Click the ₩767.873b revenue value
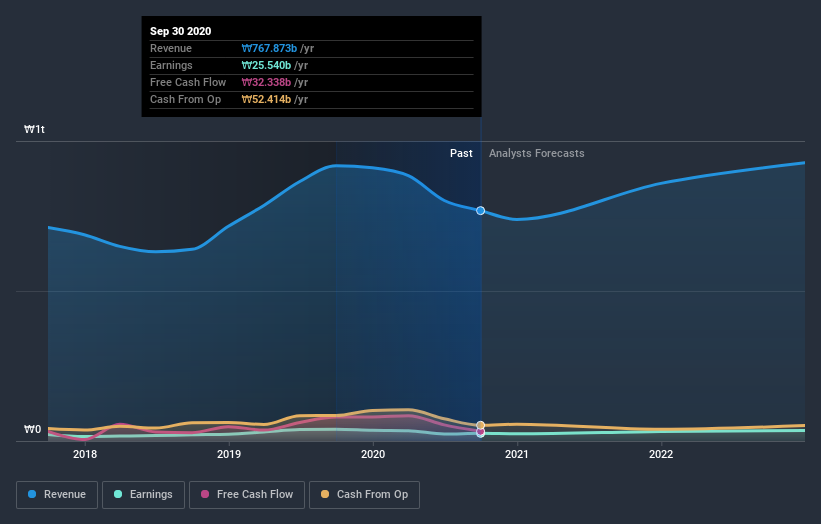 click(269, 48)
